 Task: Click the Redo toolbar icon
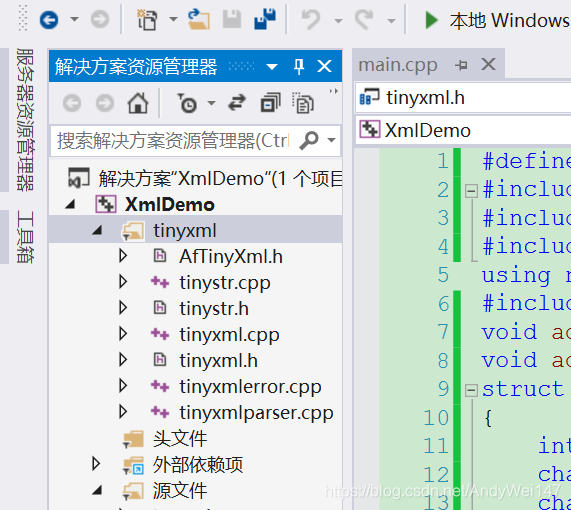[x=364, y=20]
